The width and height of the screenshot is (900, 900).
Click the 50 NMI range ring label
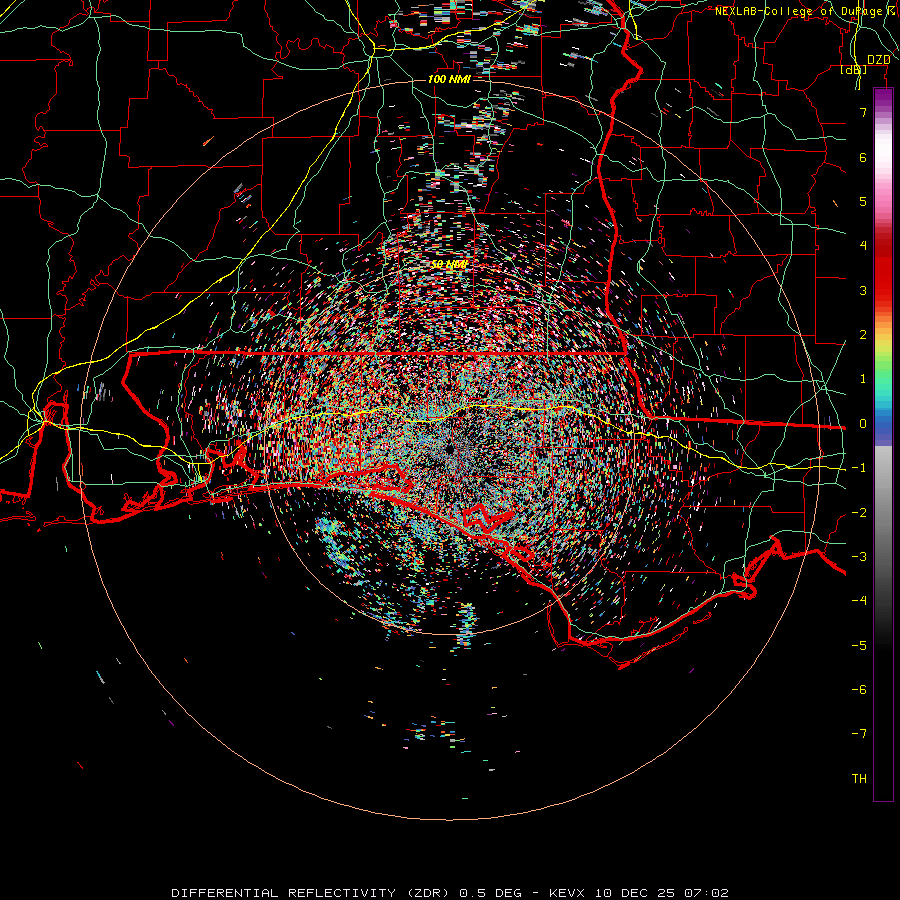click(x=449, y=264)
